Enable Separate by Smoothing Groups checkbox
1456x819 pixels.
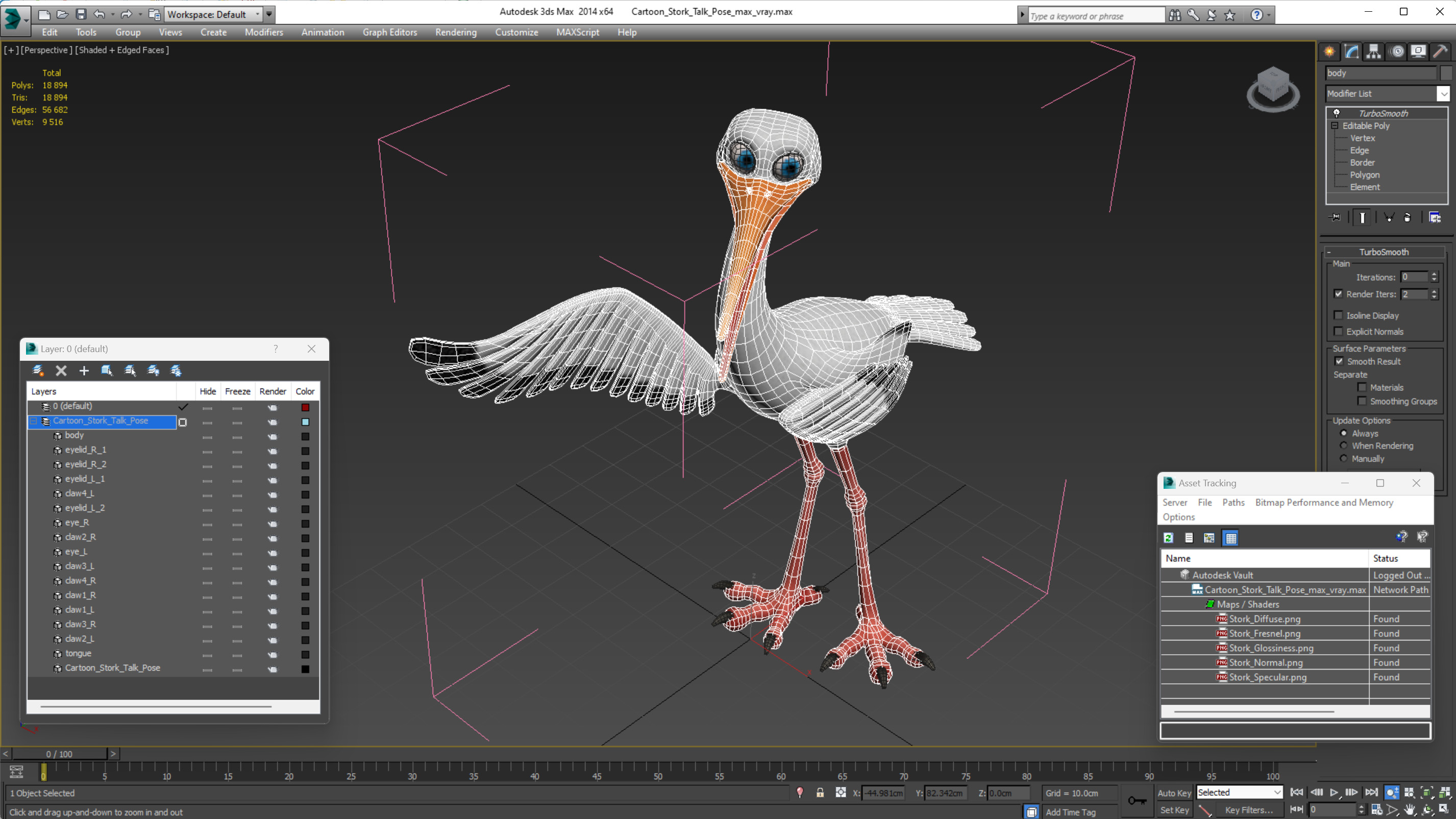pyautogui.click(x=1362, y=401)
